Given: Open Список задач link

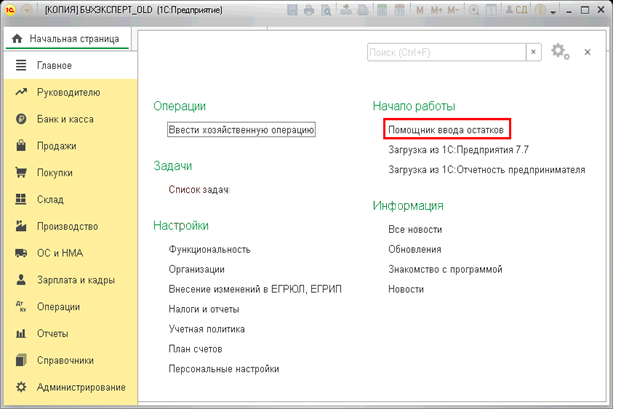Looking at the screenshot, I should click(x=199, y=190).
